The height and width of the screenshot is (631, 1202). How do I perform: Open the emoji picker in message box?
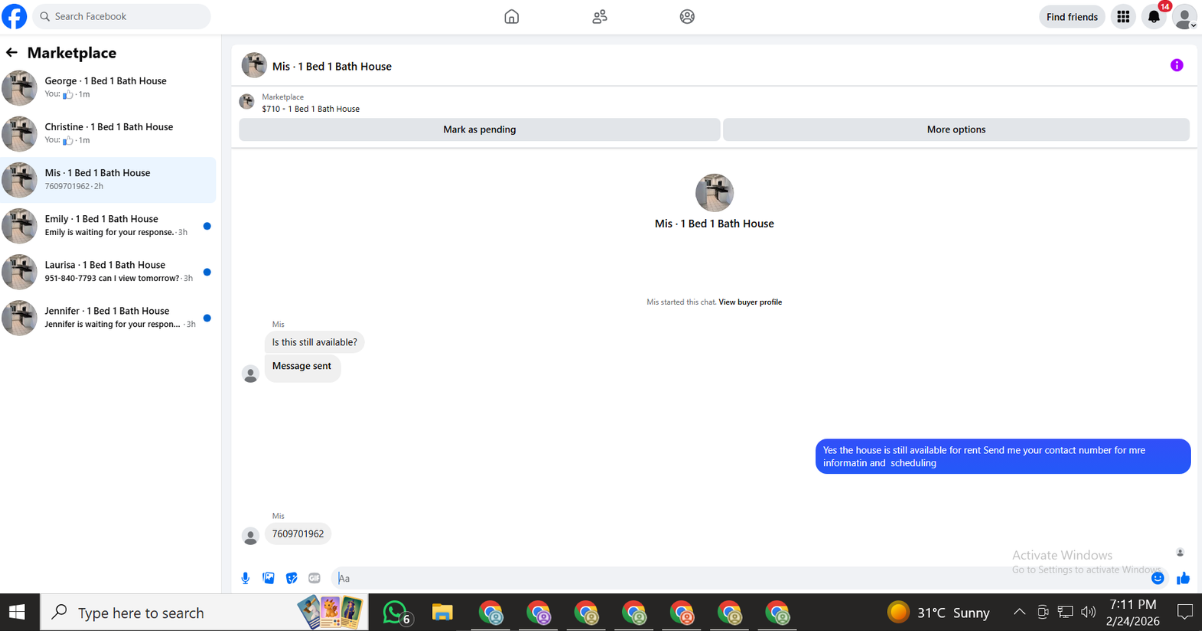[1157, 578]
